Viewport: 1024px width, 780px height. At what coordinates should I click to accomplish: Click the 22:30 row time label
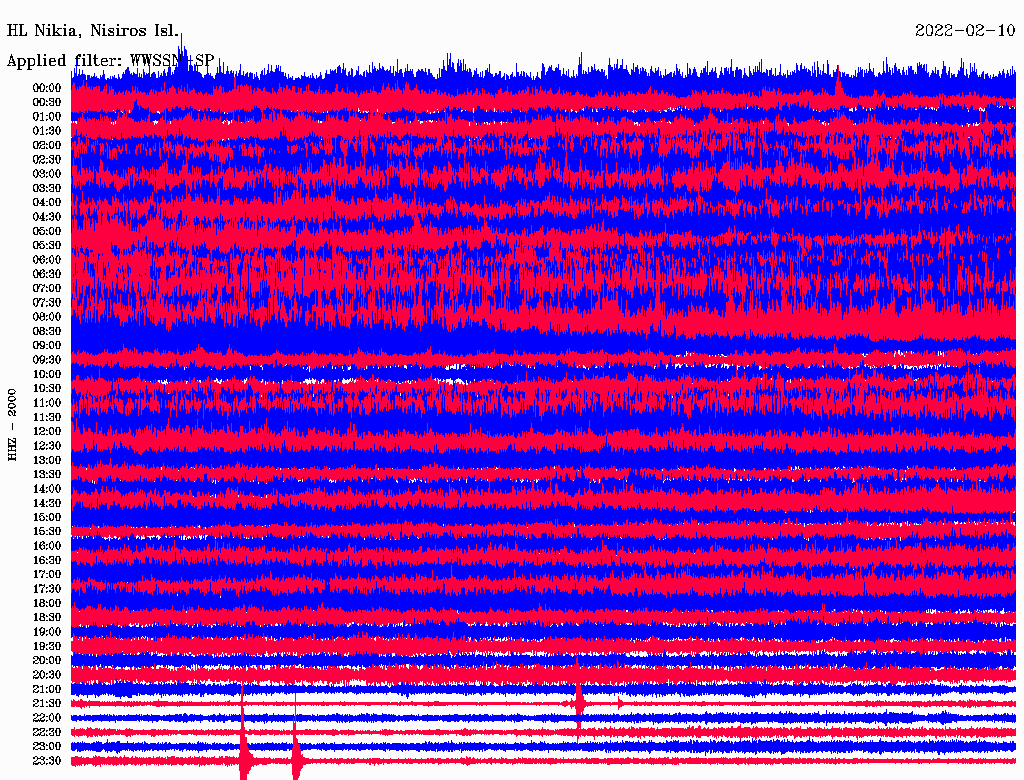(x=47, y=732)
